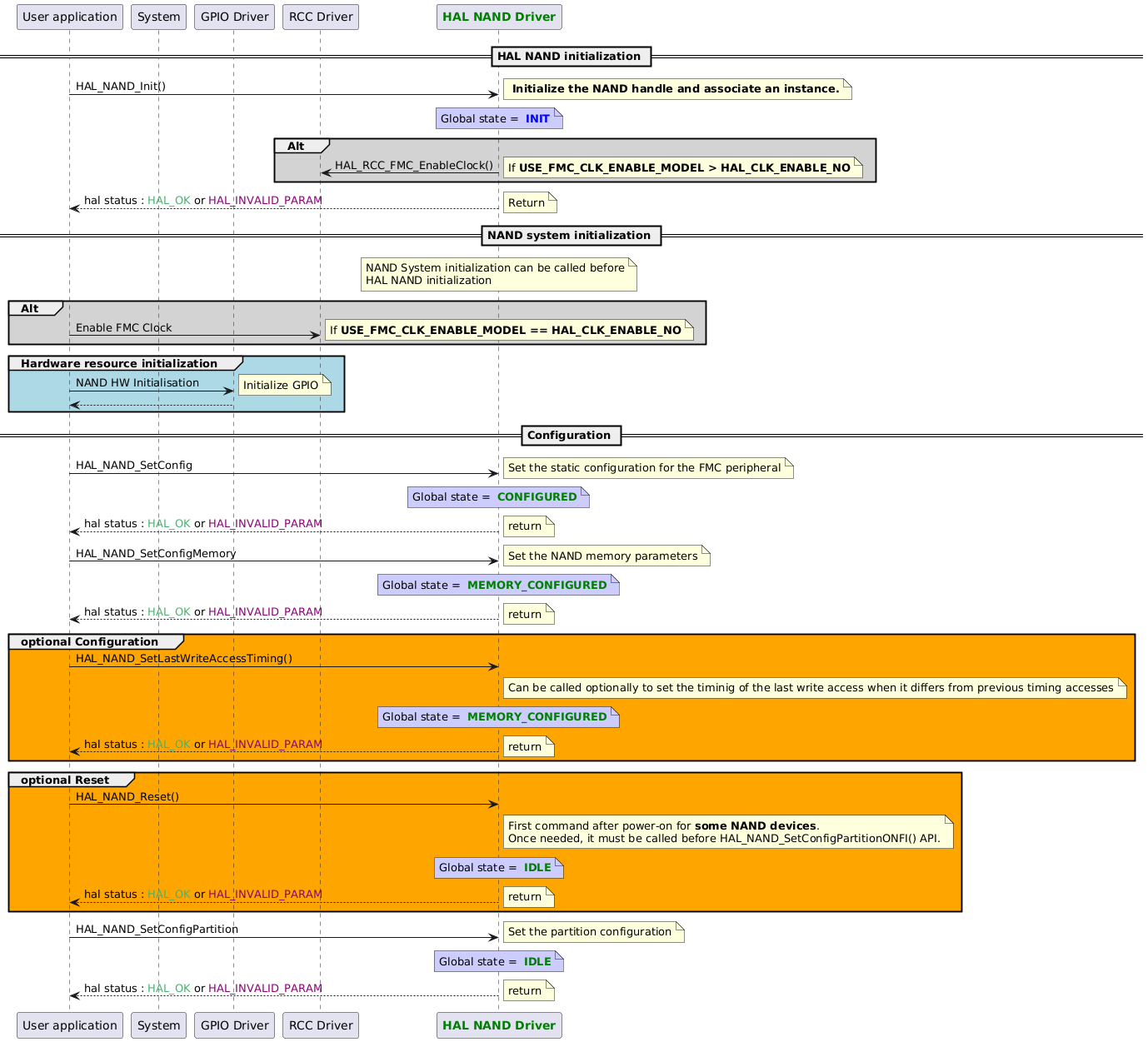Screen dimensions: 1148x1042
Task: Click the HAL_NAND_Init() message label
Action: point(121,87)
